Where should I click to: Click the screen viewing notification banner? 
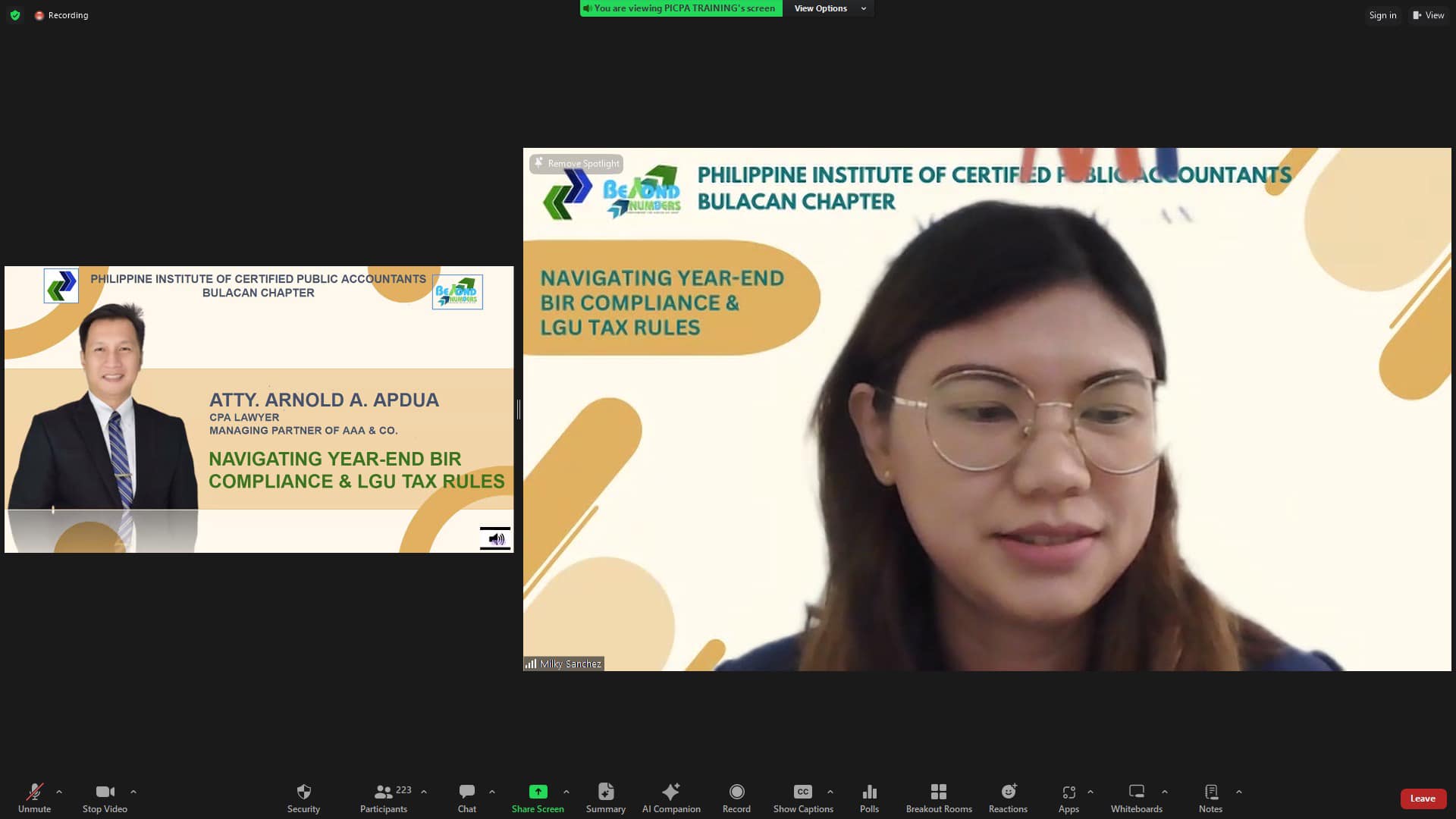tap(681, 8)
